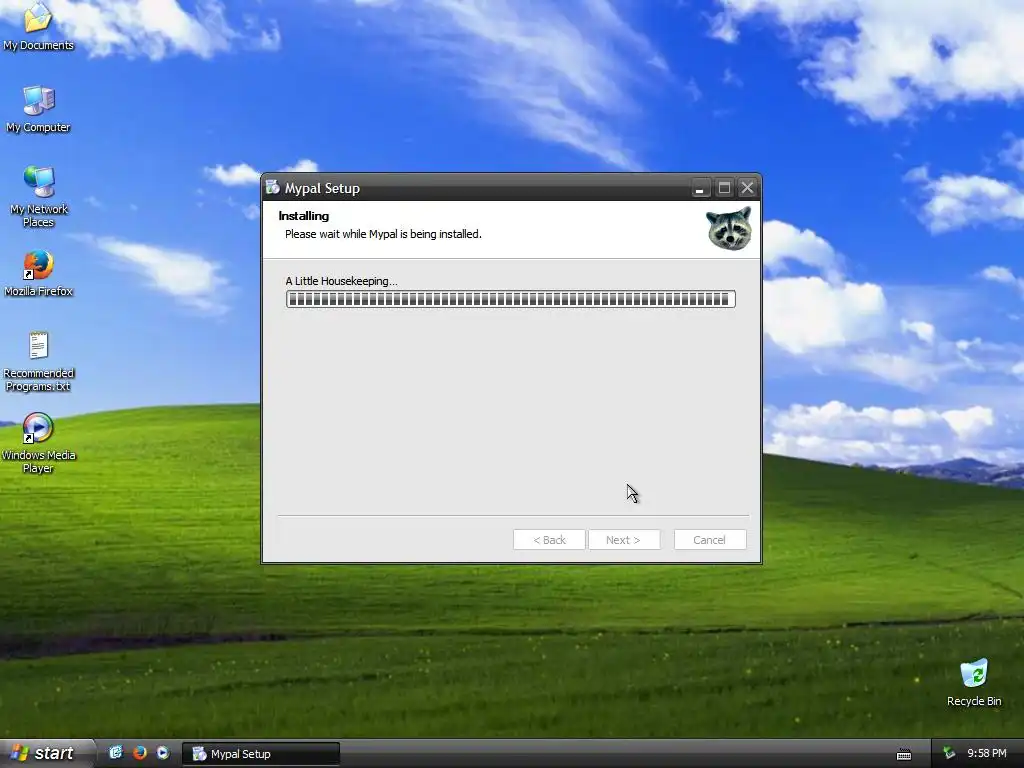Click the raccoon Mypal logo
The image size is (1024, 768).
click(x=729, y=228)
